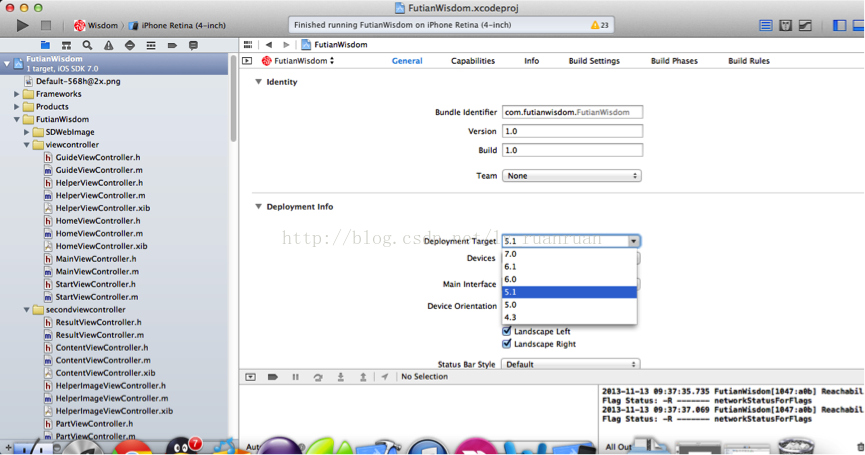
Task: Open the Symbol navigator icon
Action: [66, 45]
